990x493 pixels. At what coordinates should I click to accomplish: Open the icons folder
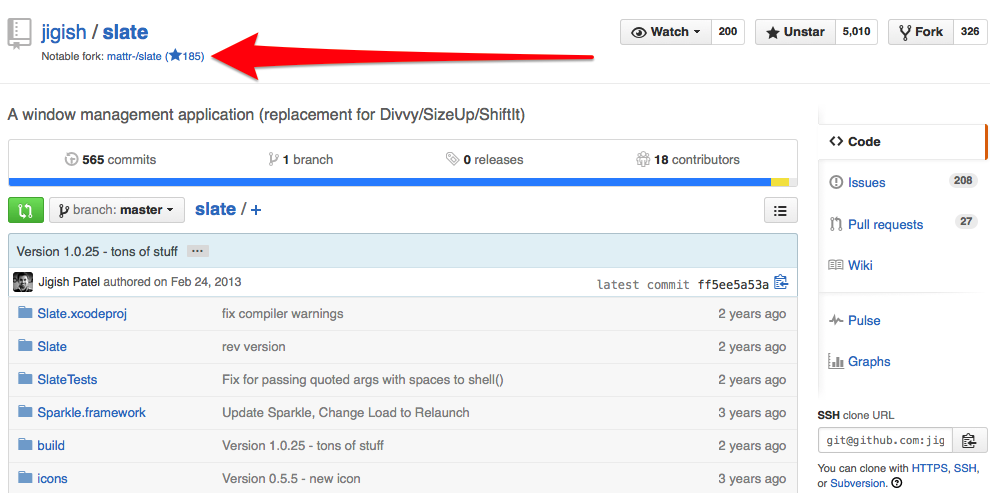[52, 478]
